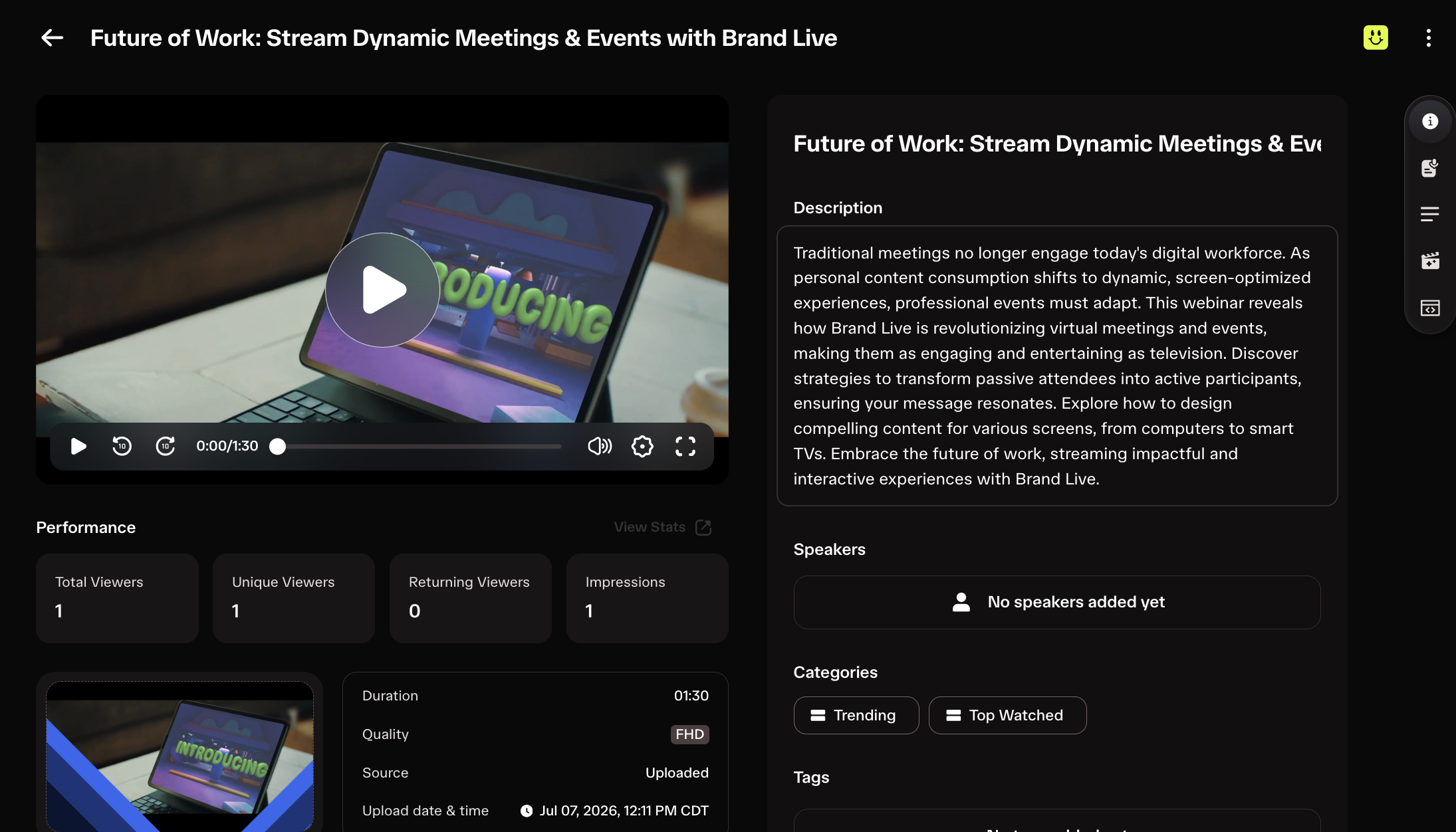The width and height of the screenshot is (1456, 832).
Task: Click the View Stats external link icon
Action: [703, 528]
